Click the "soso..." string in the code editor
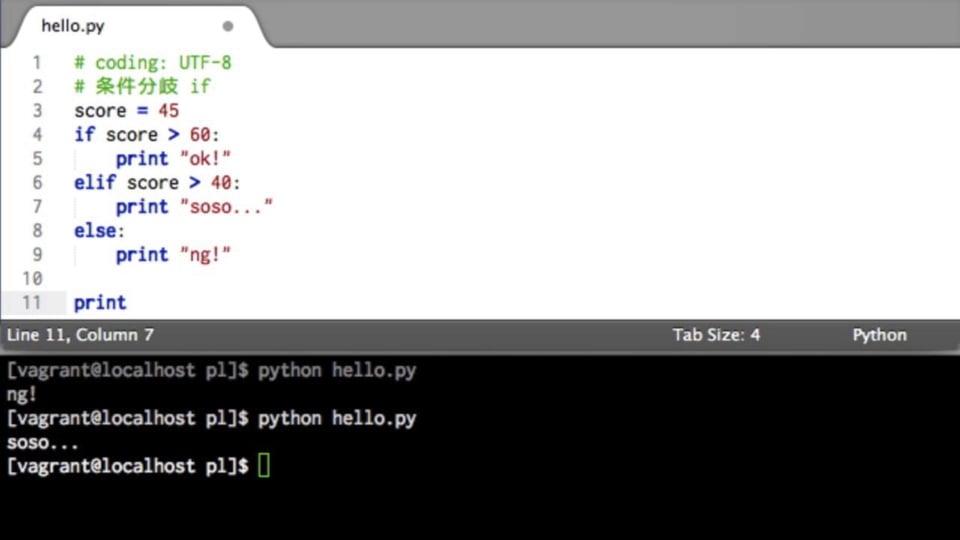960x540 pixels. (226, 207)
